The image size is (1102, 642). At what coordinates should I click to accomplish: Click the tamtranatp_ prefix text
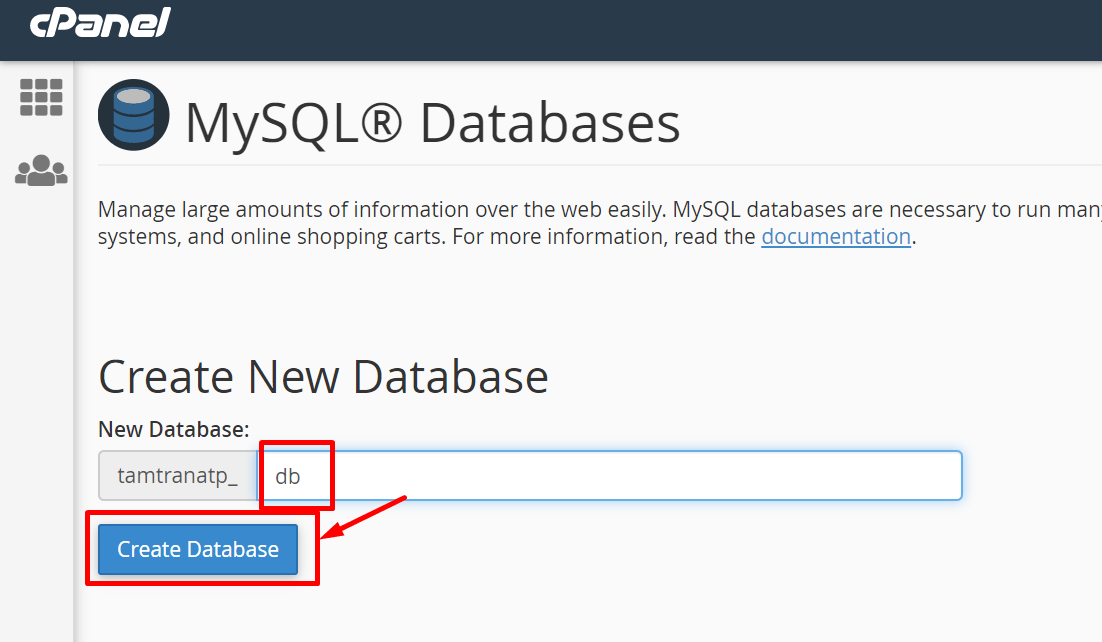(178, 476)
